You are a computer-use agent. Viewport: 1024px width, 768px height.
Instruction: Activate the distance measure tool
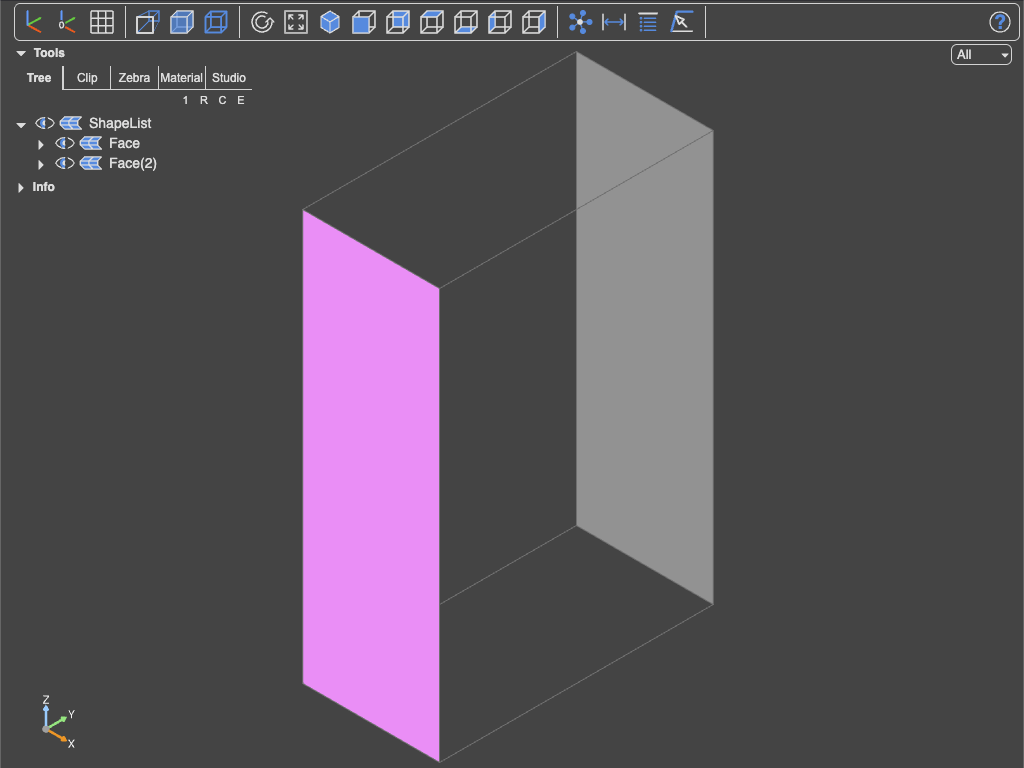pyautogui.click(x=614, y=22)
